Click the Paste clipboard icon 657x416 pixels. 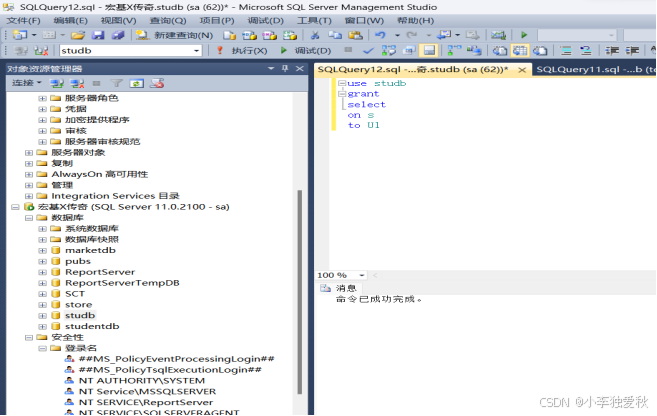coord(355,35)
